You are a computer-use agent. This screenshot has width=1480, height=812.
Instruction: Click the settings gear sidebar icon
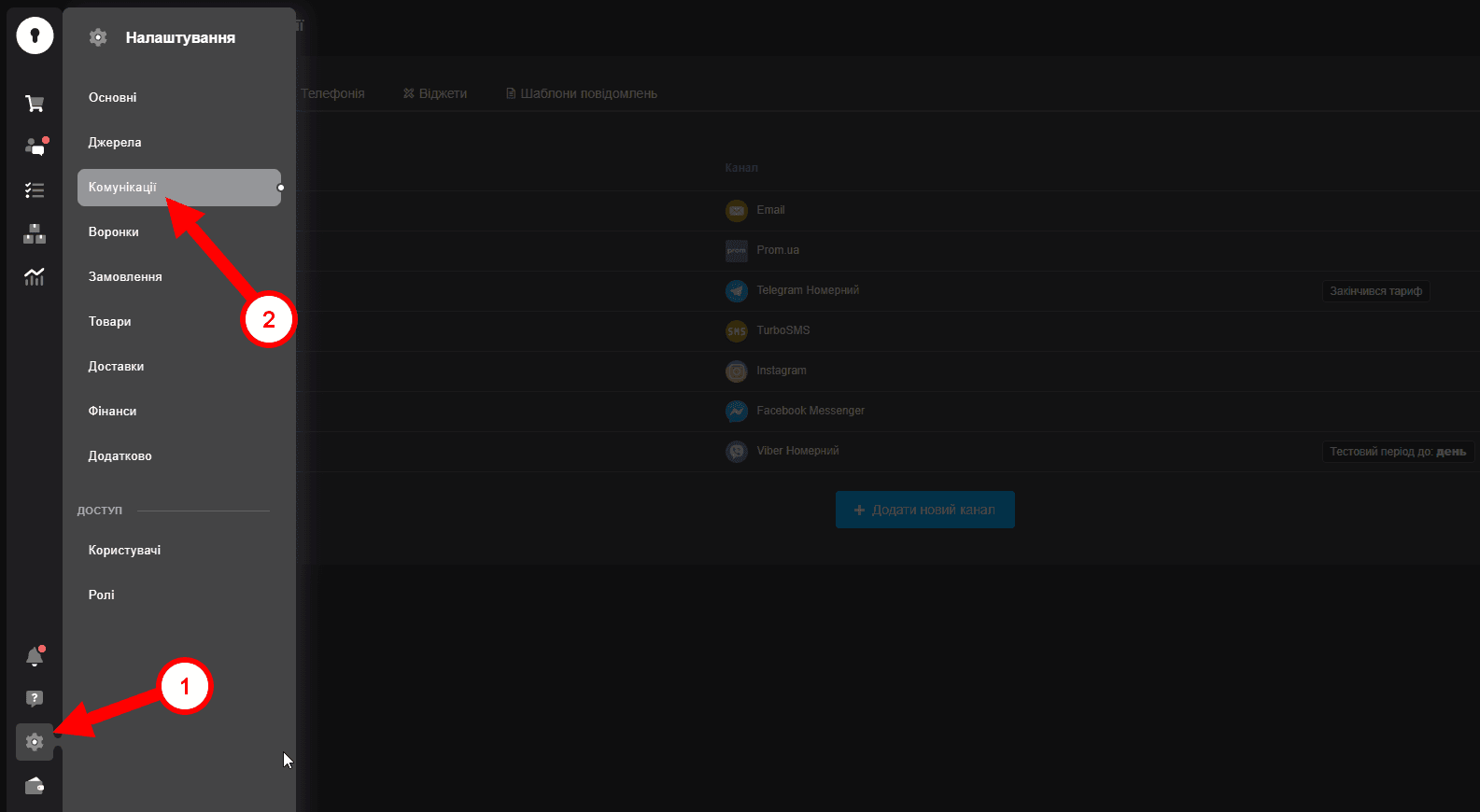pos(35,742)
